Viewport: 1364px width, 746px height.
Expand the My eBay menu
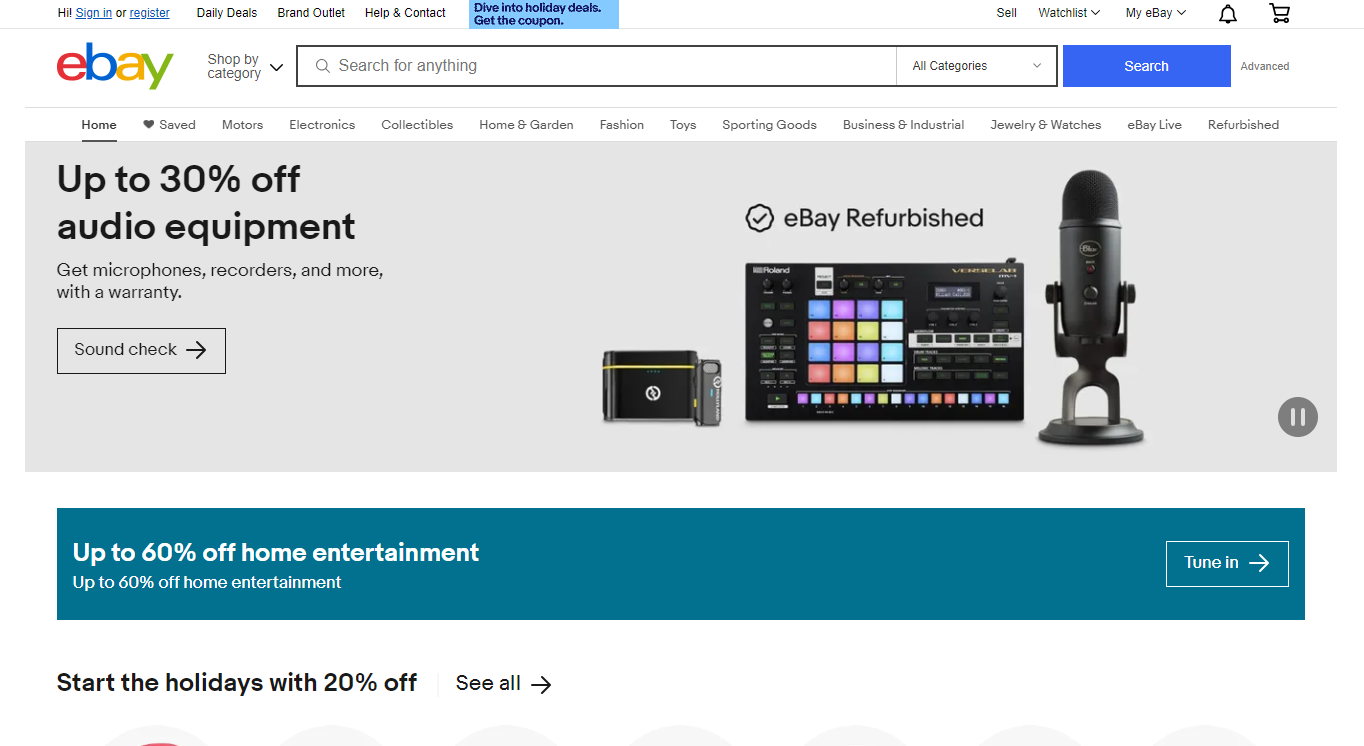1155,13
